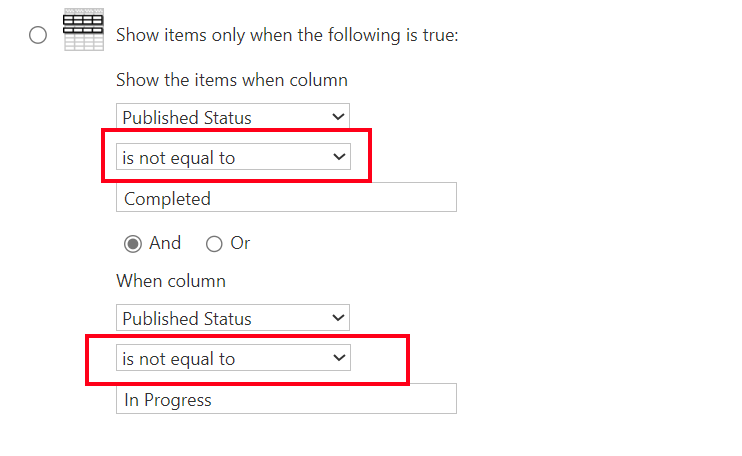Click the chevron arrow on the first comparison operator box
The image size is (742, 456).
pyautogui.click(x=338, y=157)
